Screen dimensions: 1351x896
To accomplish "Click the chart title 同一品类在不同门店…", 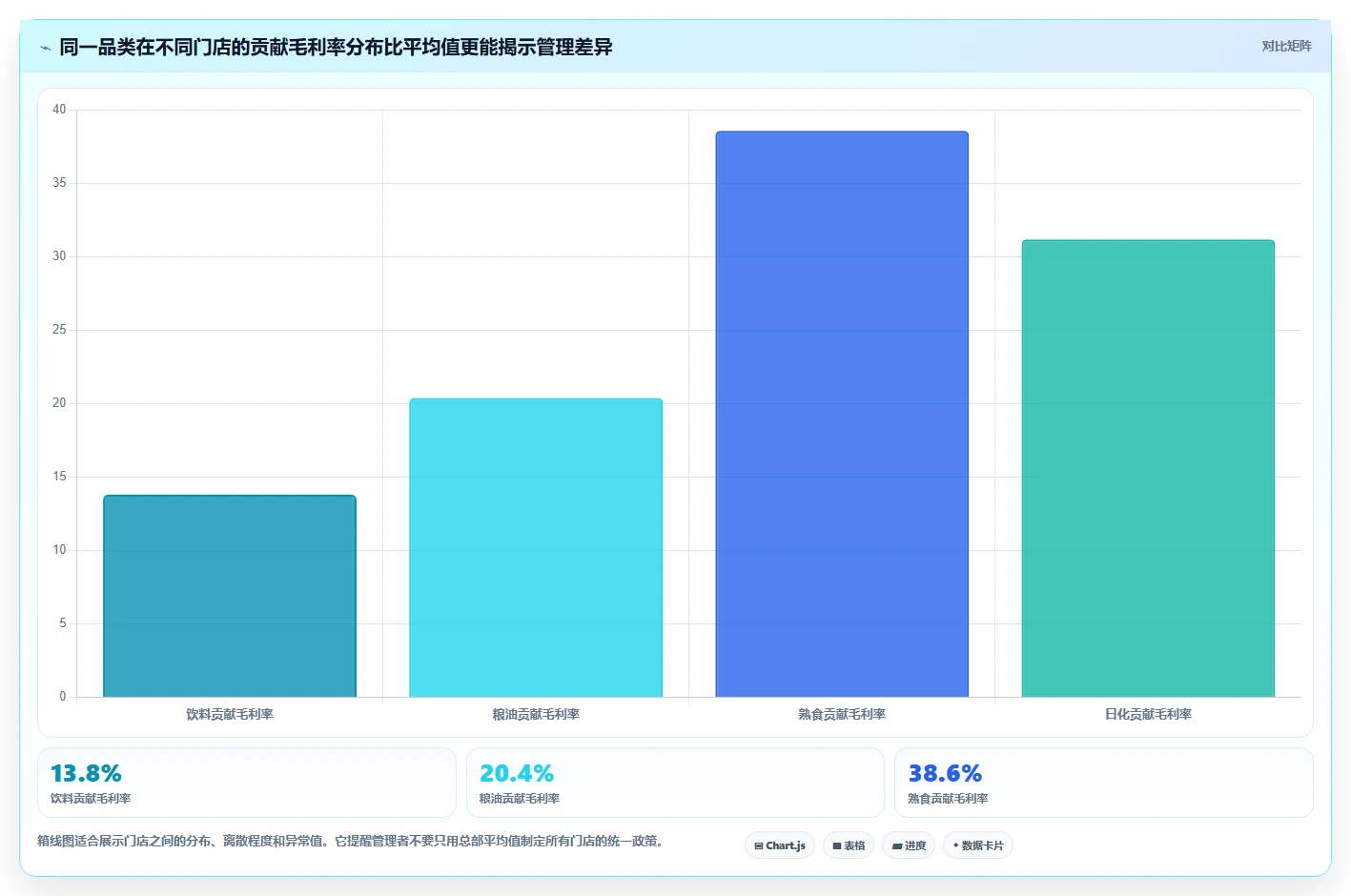I will [x=336, y=47].
